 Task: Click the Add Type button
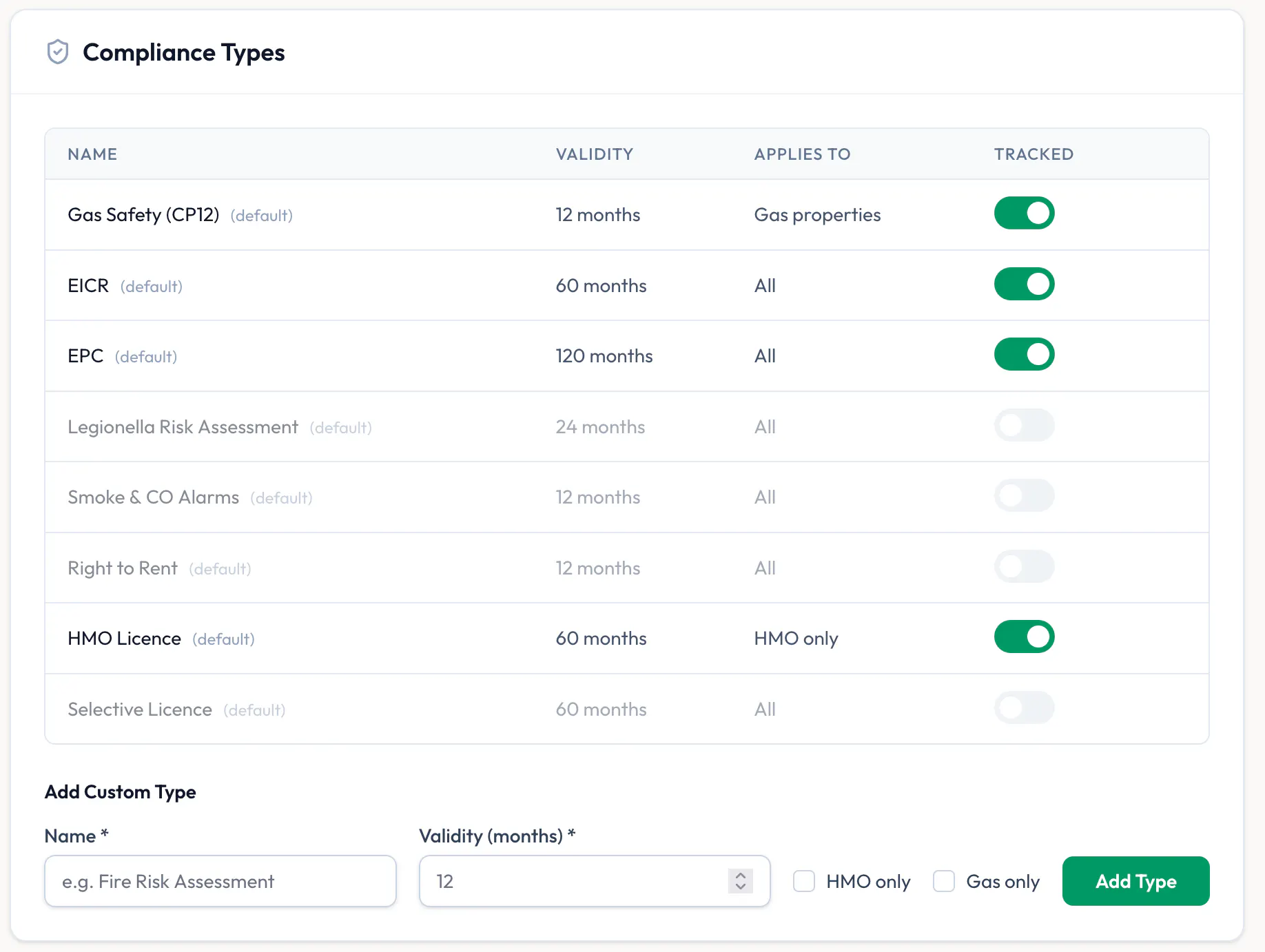click(x=1135, y=881)
